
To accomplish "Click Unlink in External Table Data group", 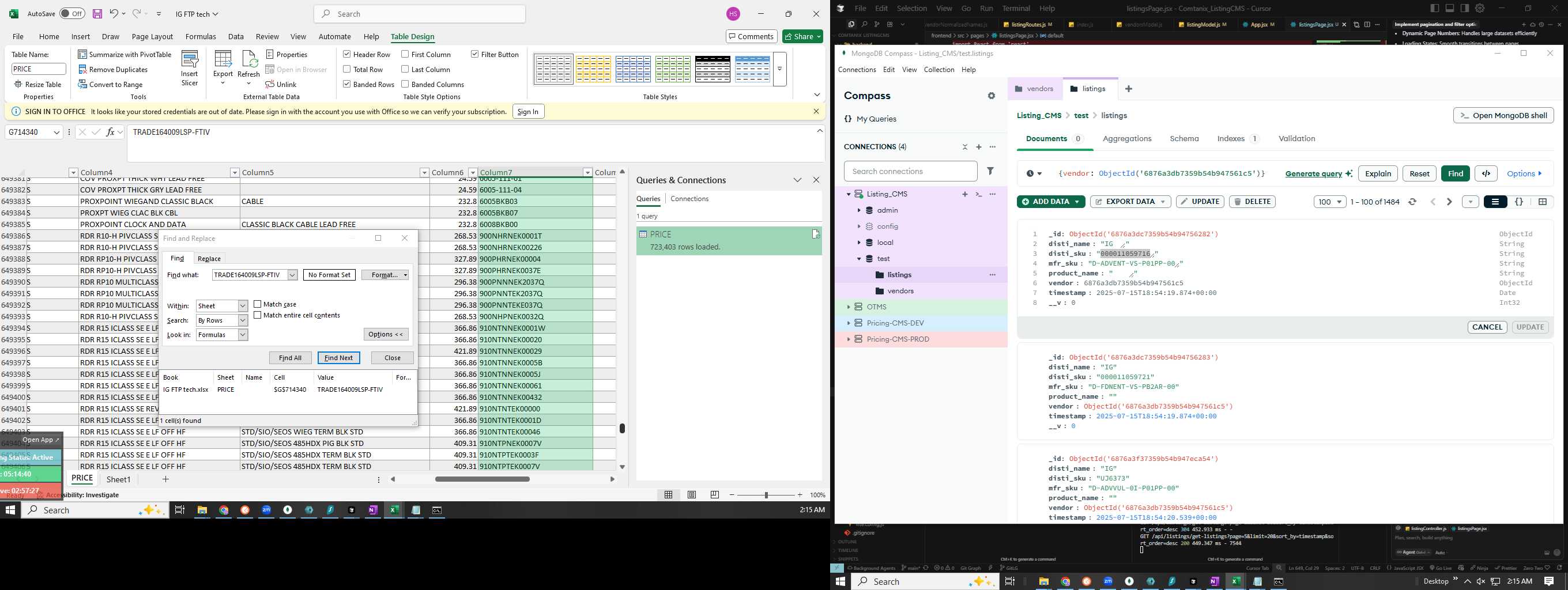I will 281,85.
